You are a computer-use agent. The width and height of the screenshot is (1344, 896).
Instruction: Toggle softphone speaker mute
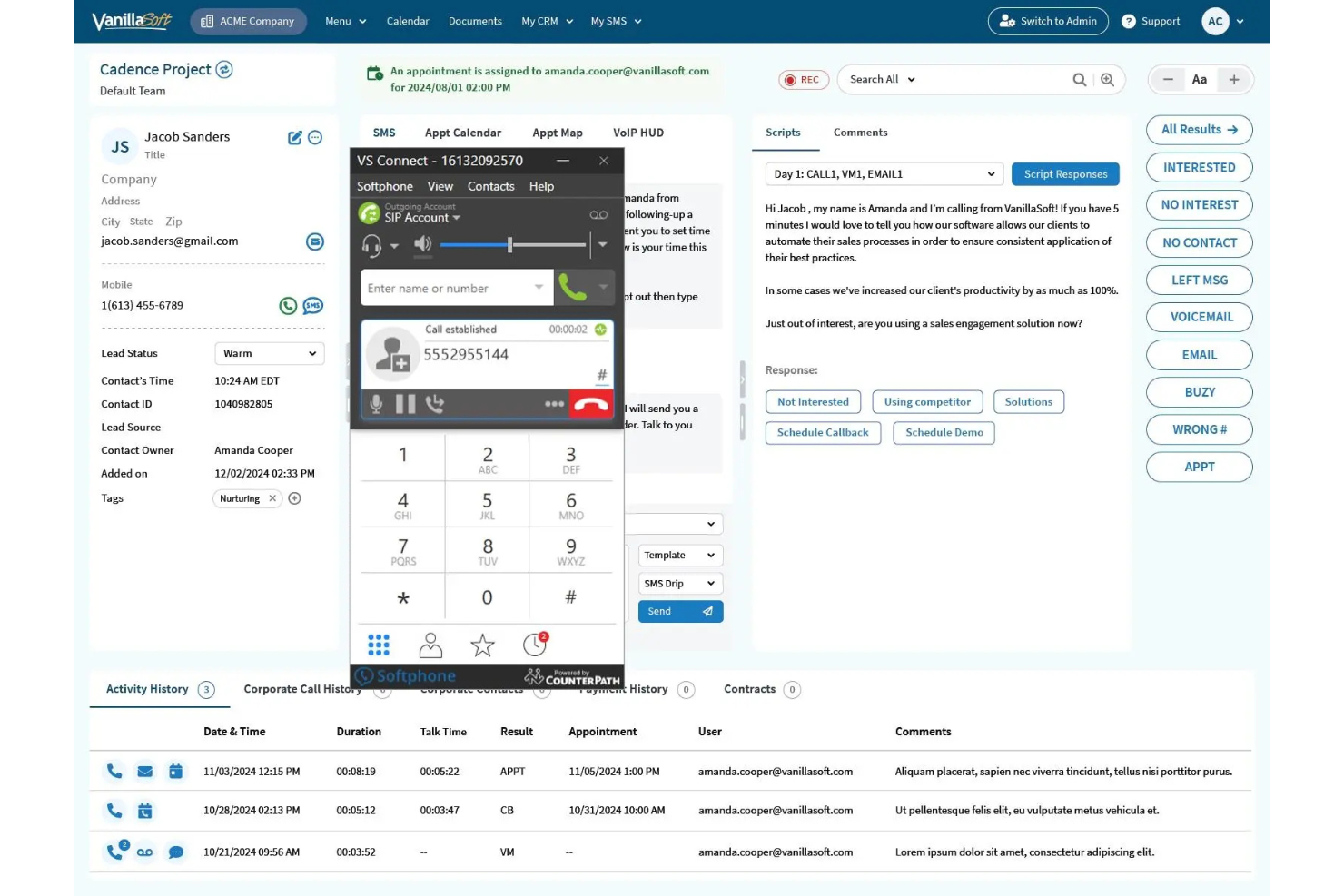click(x=422, y=244)
